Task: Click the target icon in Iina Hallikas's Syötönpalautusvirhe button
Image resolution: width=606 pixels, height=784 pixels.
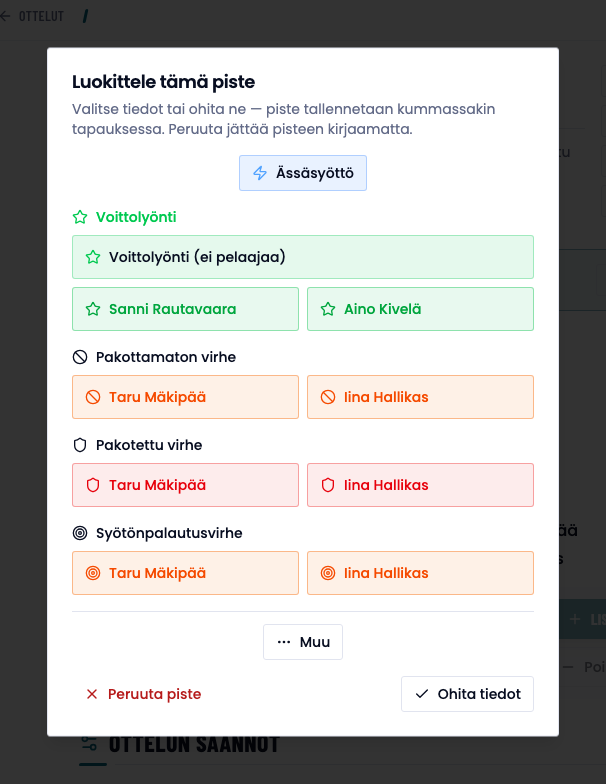Action: point(328,573)
